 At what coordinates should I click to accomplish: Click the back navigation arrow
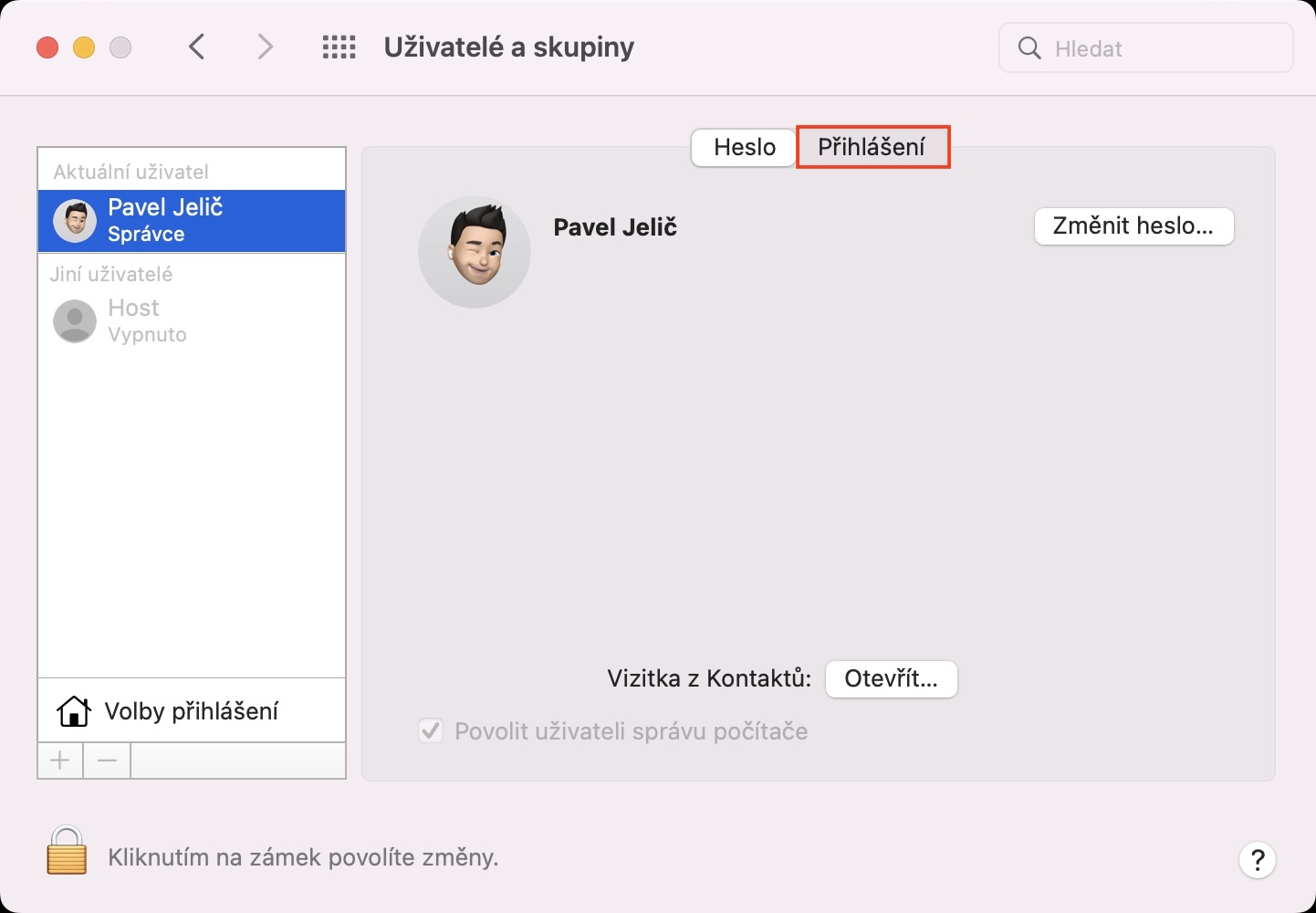[x=196, y=47]
